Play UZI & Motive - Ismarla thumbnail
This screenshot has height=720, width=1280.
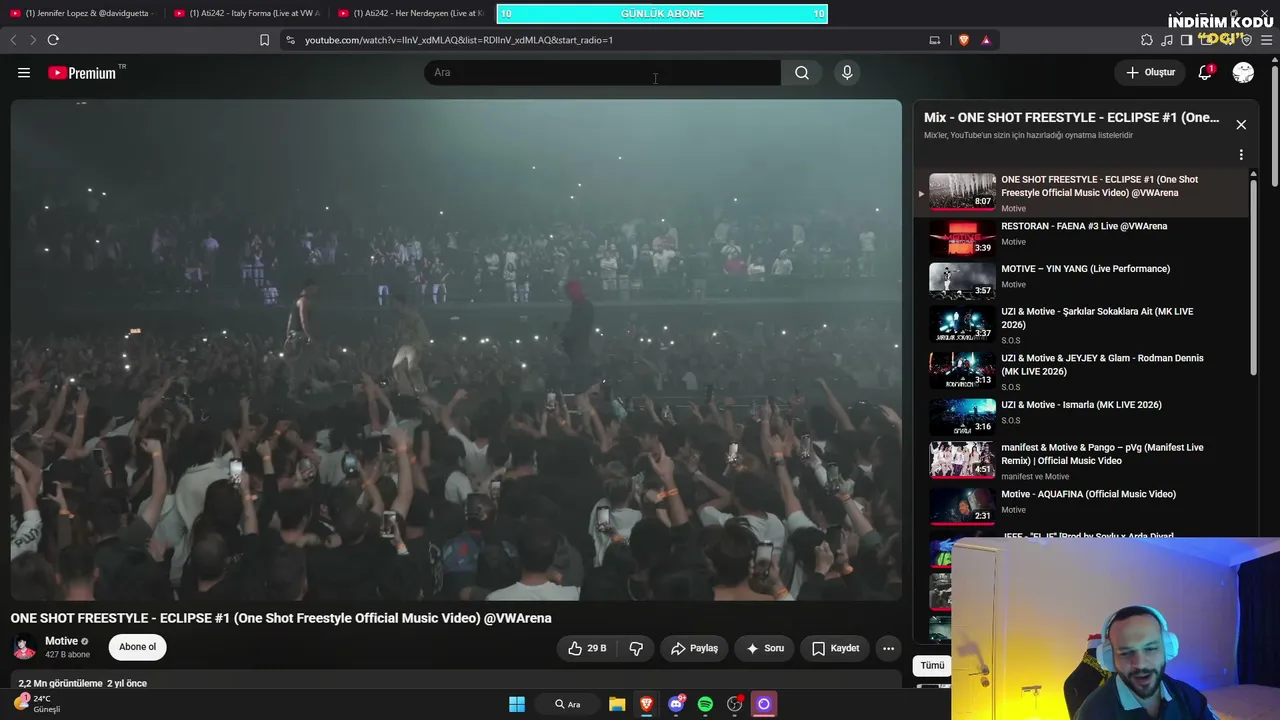point(962,417)
